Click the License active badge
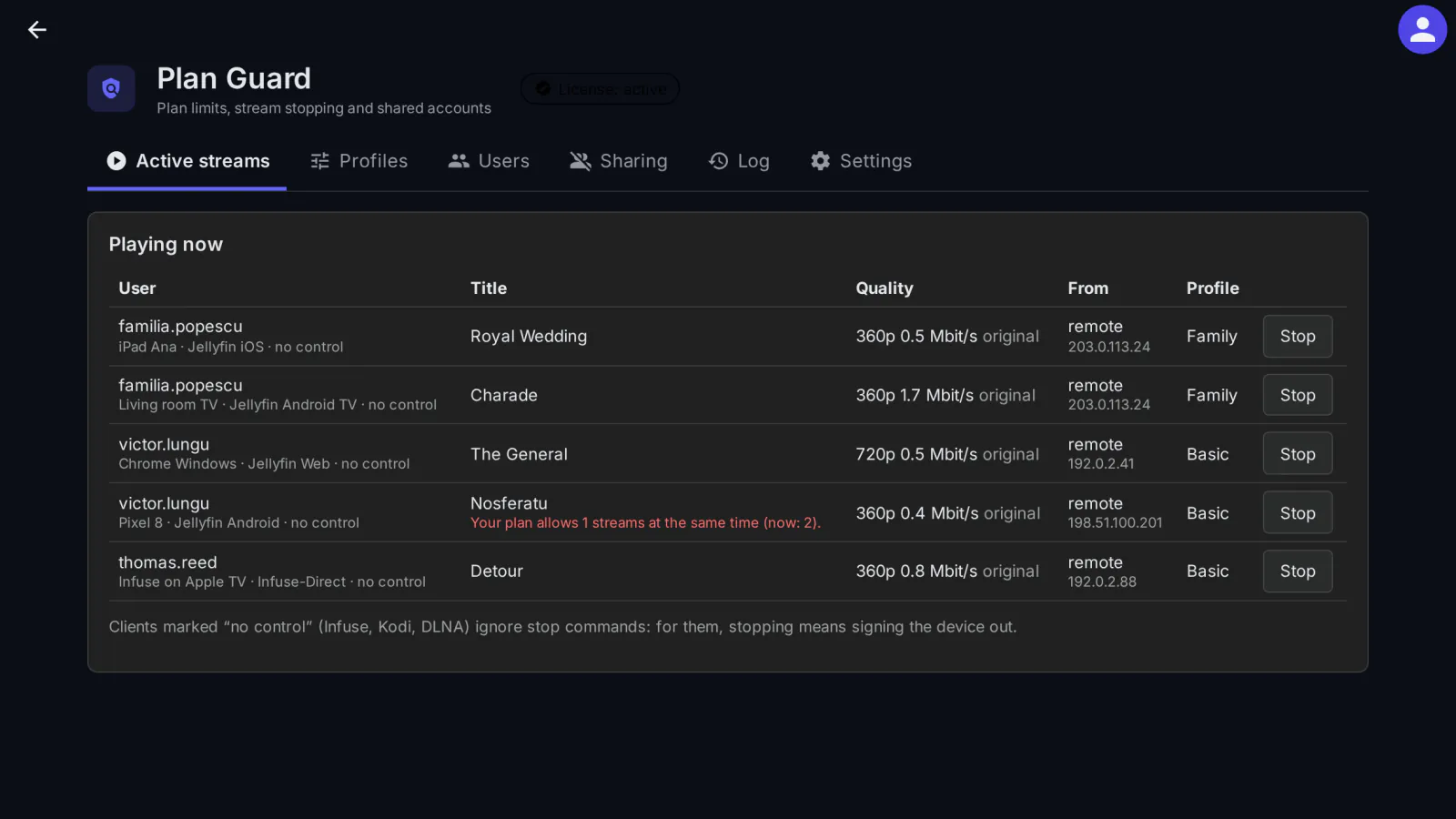 pos(601,89)
